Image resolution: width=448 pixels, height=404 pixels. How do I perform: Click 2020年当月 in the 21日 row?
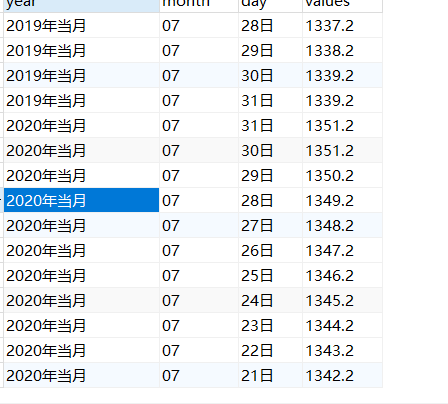click(x=81, y=375)
